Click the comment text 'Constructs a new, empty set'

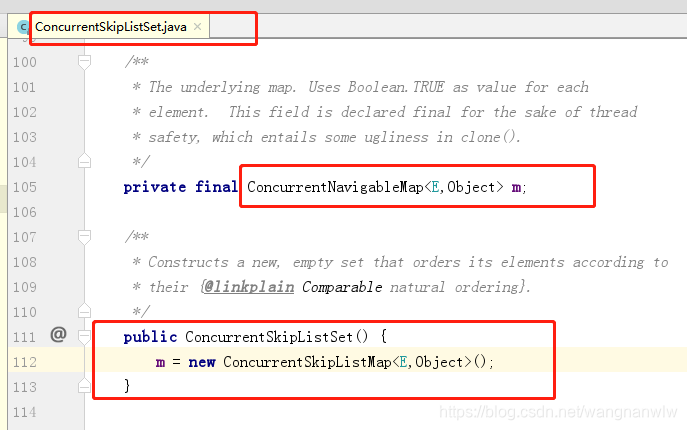click(x=256, y=262)
